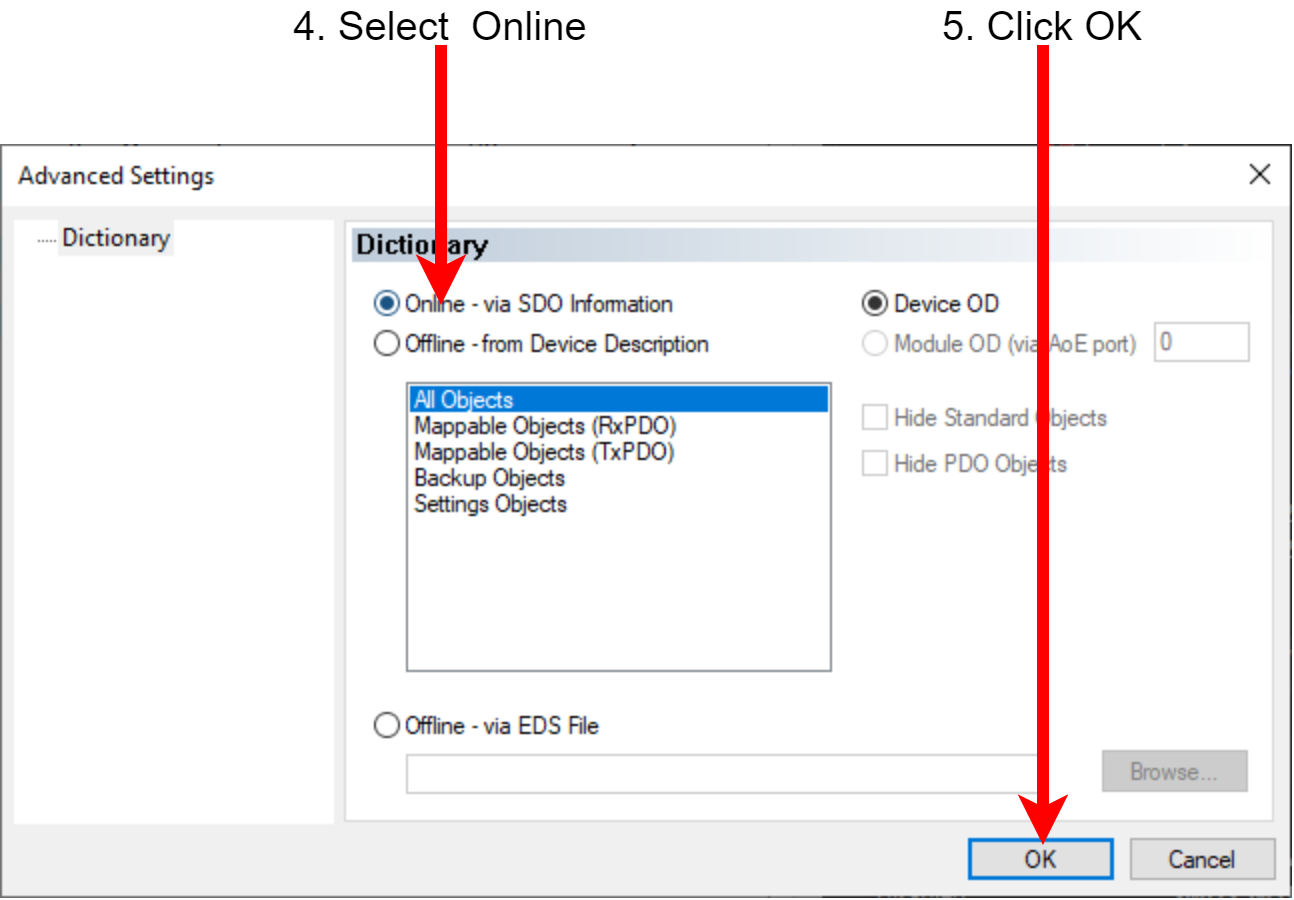The height and width of the screenshot is (900, 1294).
Task: Pick Settings Objects from the list
Action: click(490, 504)
